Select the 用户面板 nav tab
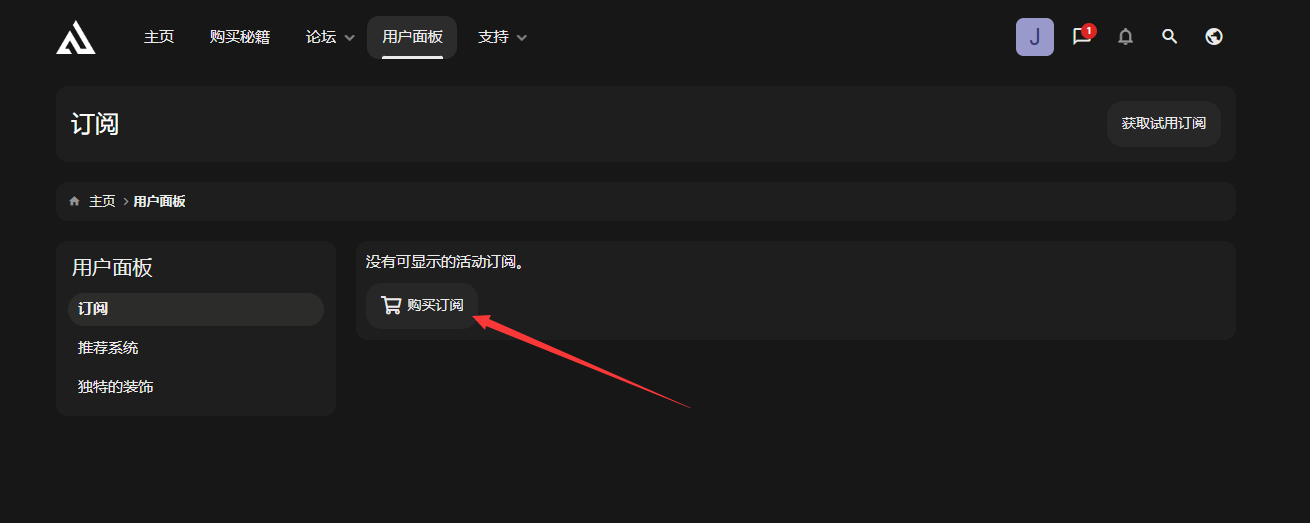Viewport: 1310px width, 523px height. (x=412, y=37)
